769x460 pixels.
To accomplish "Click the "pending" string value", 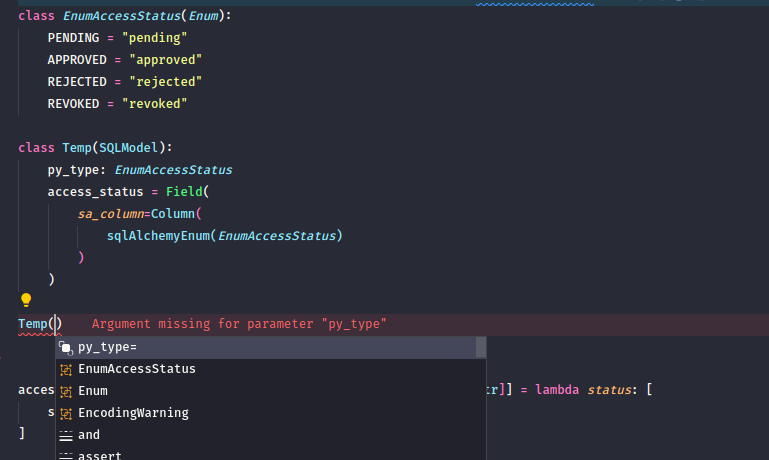I will click(153, 38).
